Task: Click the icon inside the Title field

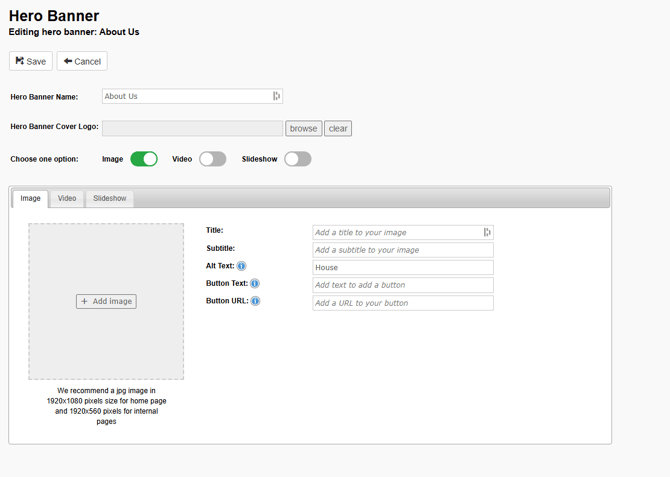Action: (487, 232)
